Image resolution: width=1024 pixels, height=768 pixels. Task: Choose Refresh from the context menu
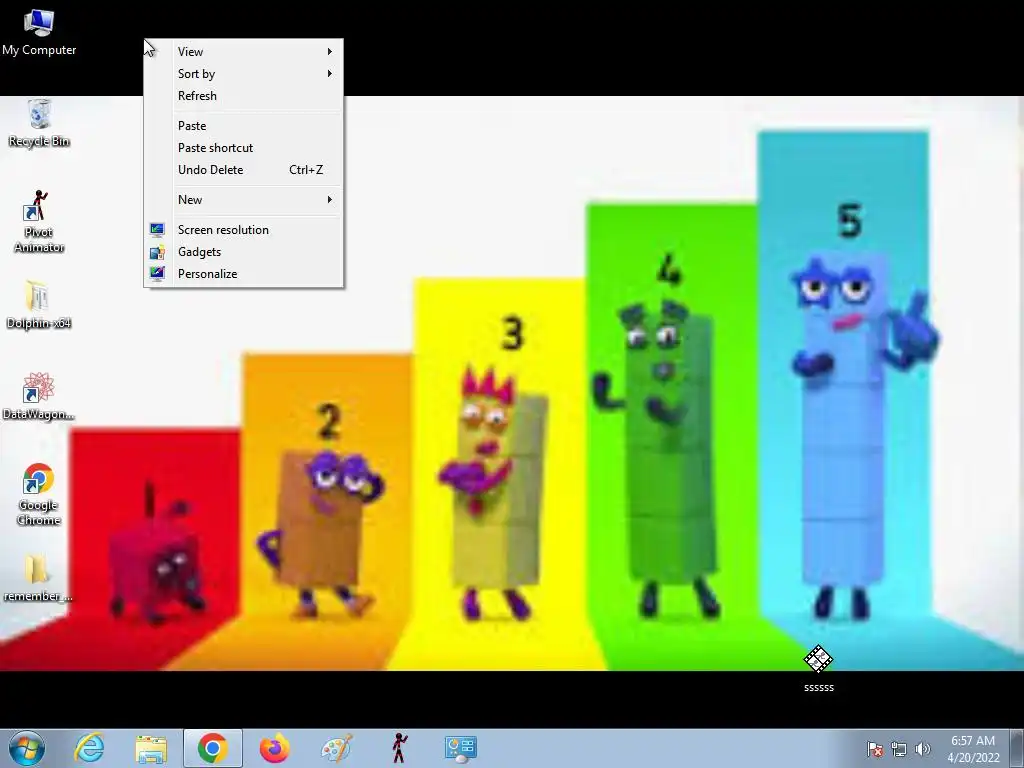(x=244, y=96)
